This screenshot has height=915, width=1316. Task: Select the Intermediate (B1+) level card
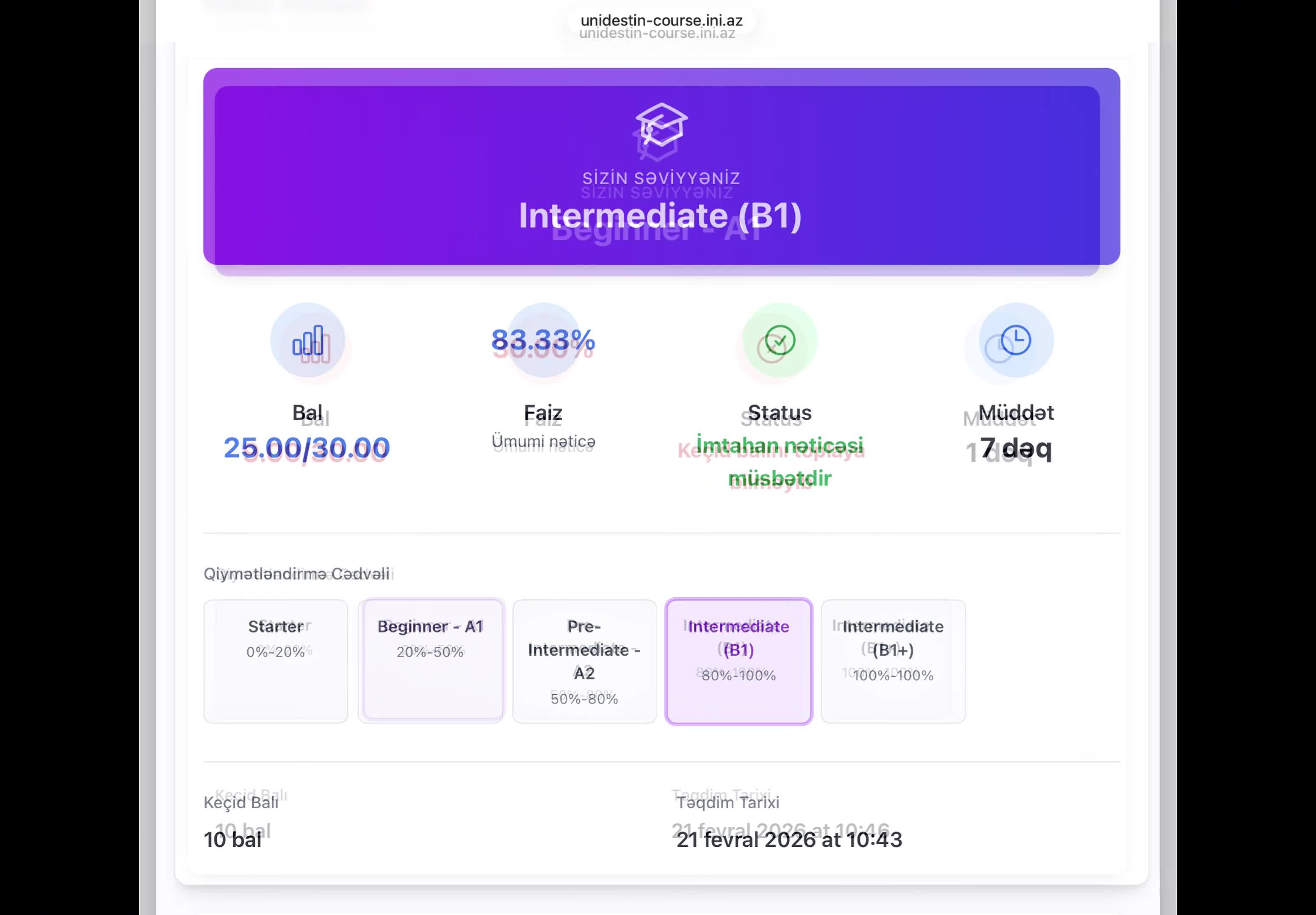tap(893, 661)
